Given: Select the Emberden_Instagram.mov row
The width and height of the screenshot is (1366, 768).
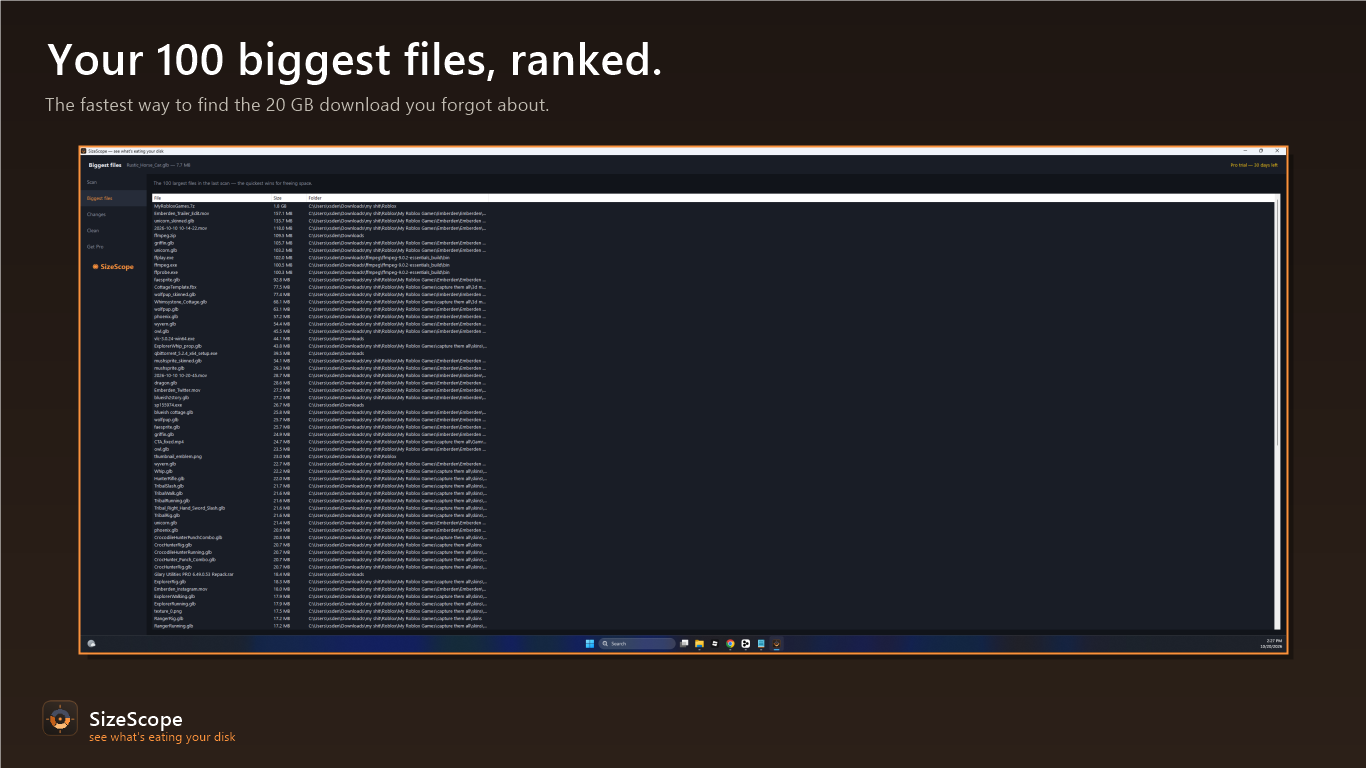Looking at the screenshot, I should 713,589.
